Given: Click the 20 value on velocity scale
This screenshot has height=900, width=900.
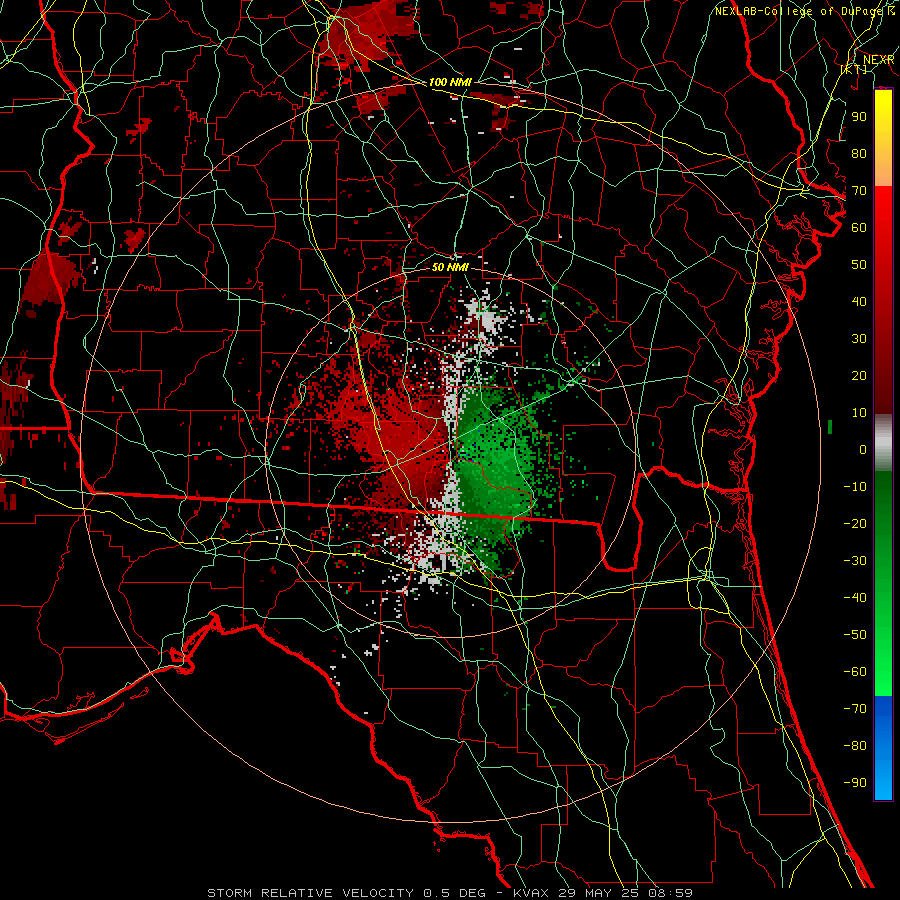Looking at the screenshot, I should [859, 375].
